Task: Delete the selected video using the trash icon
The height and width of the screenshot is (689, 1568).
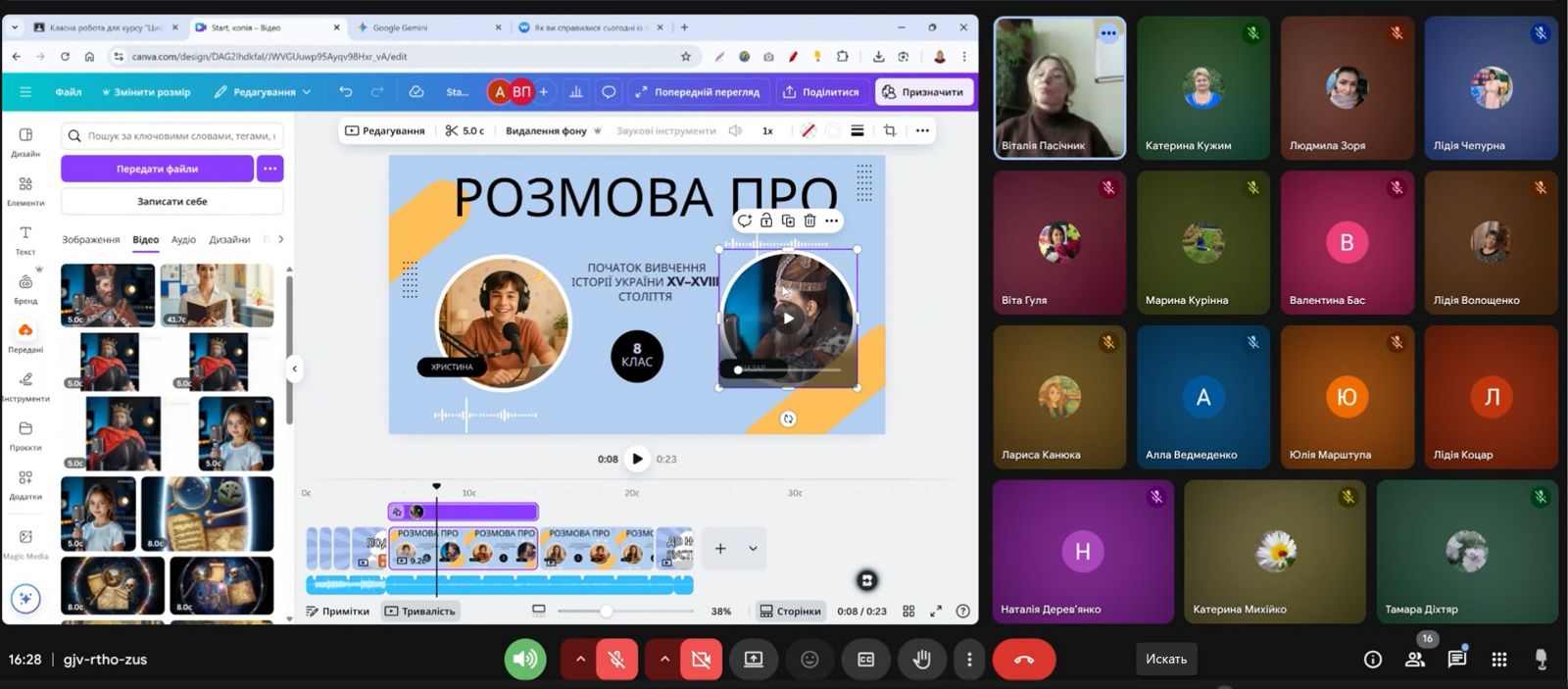Action: tap(809, 221)
